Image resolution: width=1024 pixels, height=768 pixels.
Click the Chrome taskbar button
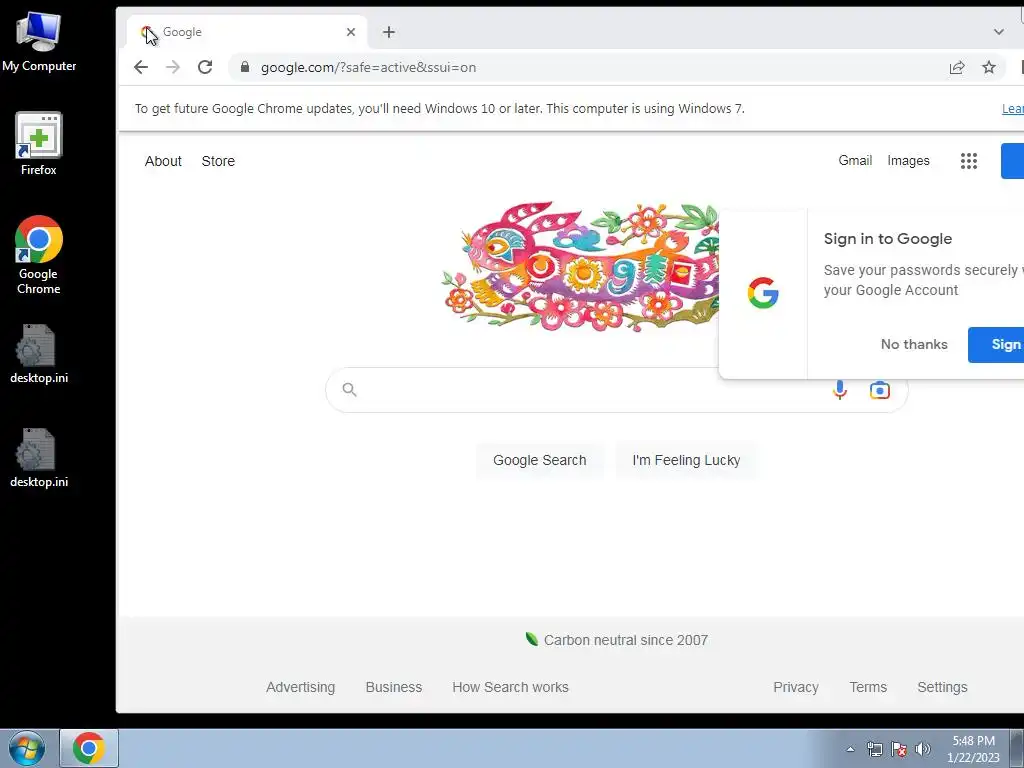[x=89, y=748]
